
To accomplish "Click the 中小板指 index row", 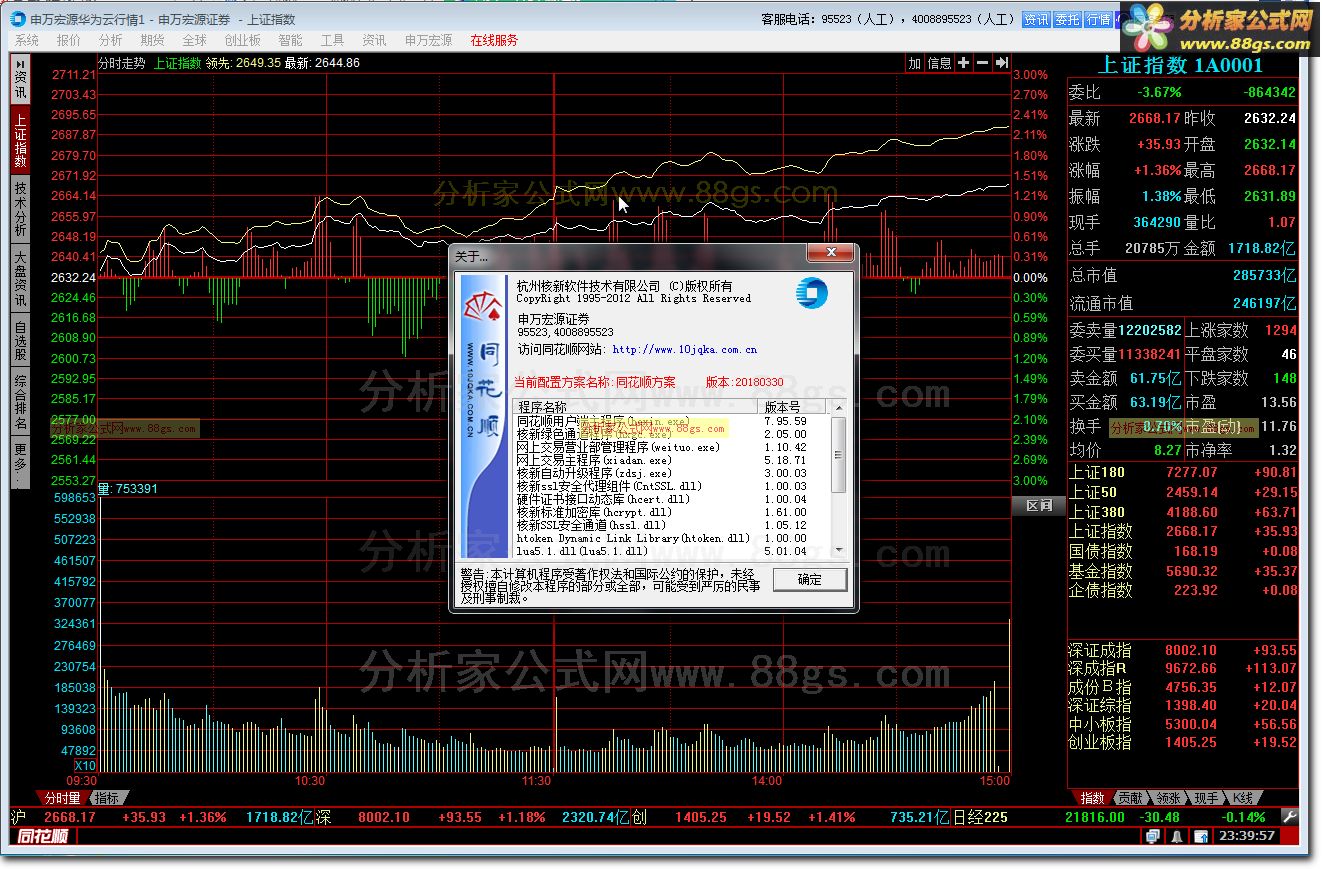I will coord(1183,724).
